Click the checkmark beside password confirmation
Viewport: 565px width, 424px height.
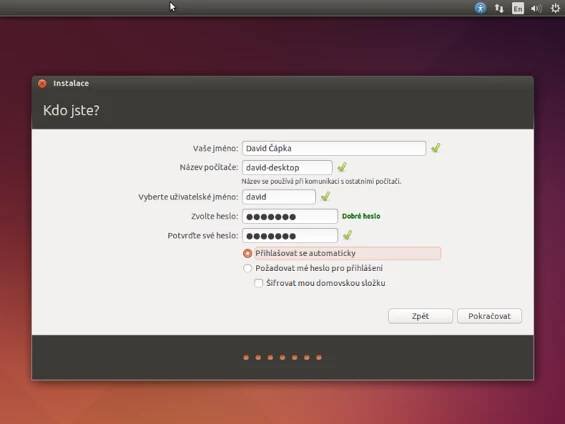point(347,235)
